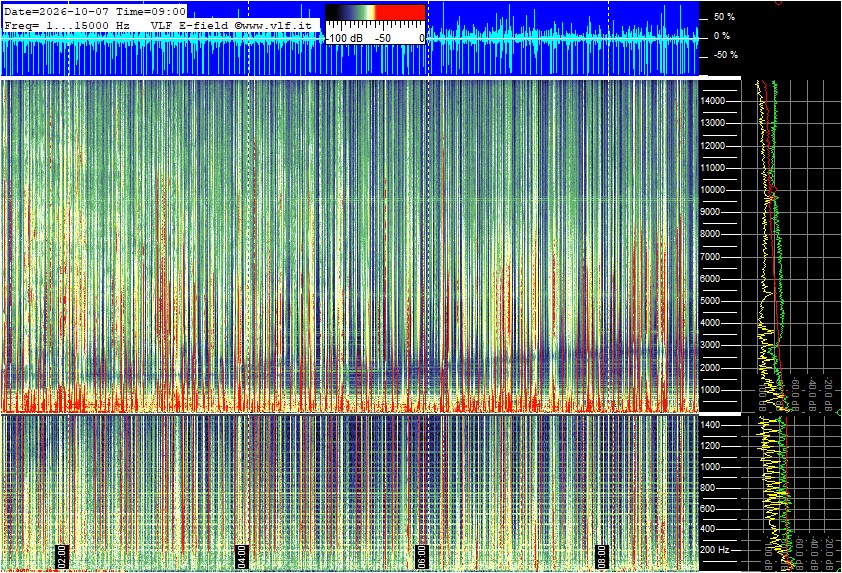This screenshot has width=842, height=573.
Task: Click the 800 label on lower spectrogram axis
Action: point(708,488)
